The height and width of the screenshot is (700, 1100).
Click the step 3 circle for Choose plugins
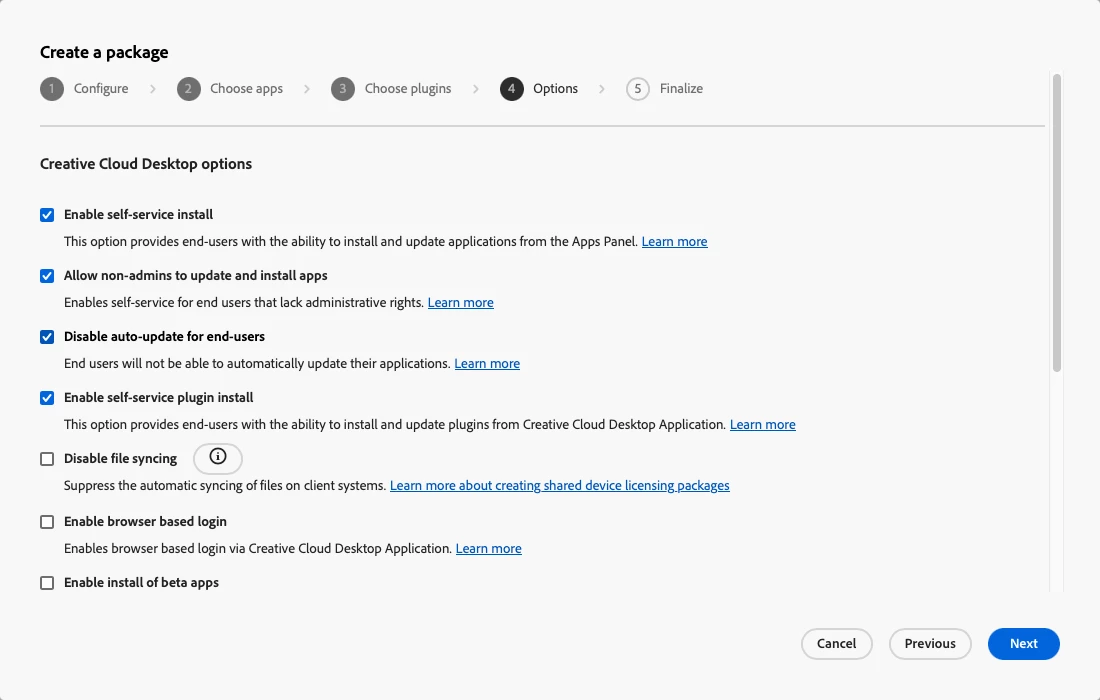pyautogui.click(x=343, y=89)
